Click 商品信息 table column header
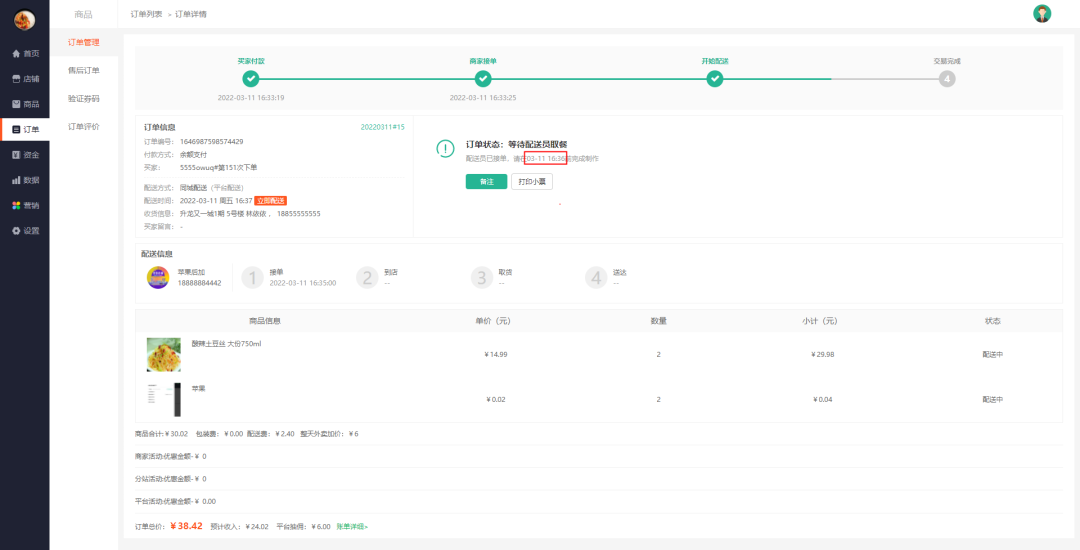1080x550 pixels. (x=264, y=321)
